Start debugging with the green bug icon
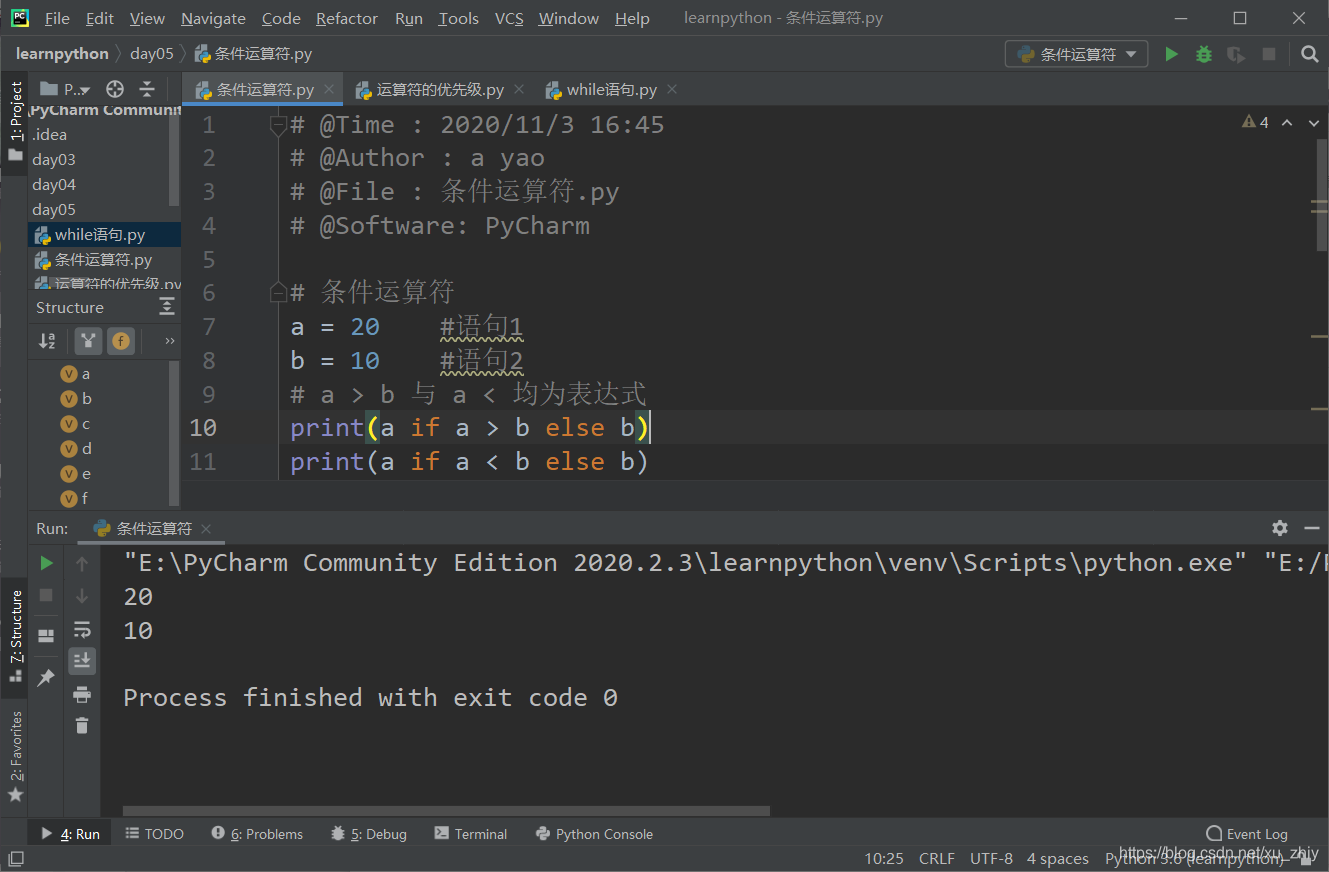 click(1204, 54)
